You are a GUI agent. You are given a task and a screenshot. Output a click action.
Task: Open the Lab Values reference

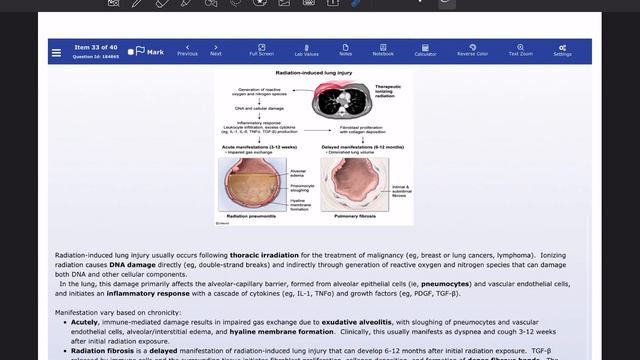[307, 51]
